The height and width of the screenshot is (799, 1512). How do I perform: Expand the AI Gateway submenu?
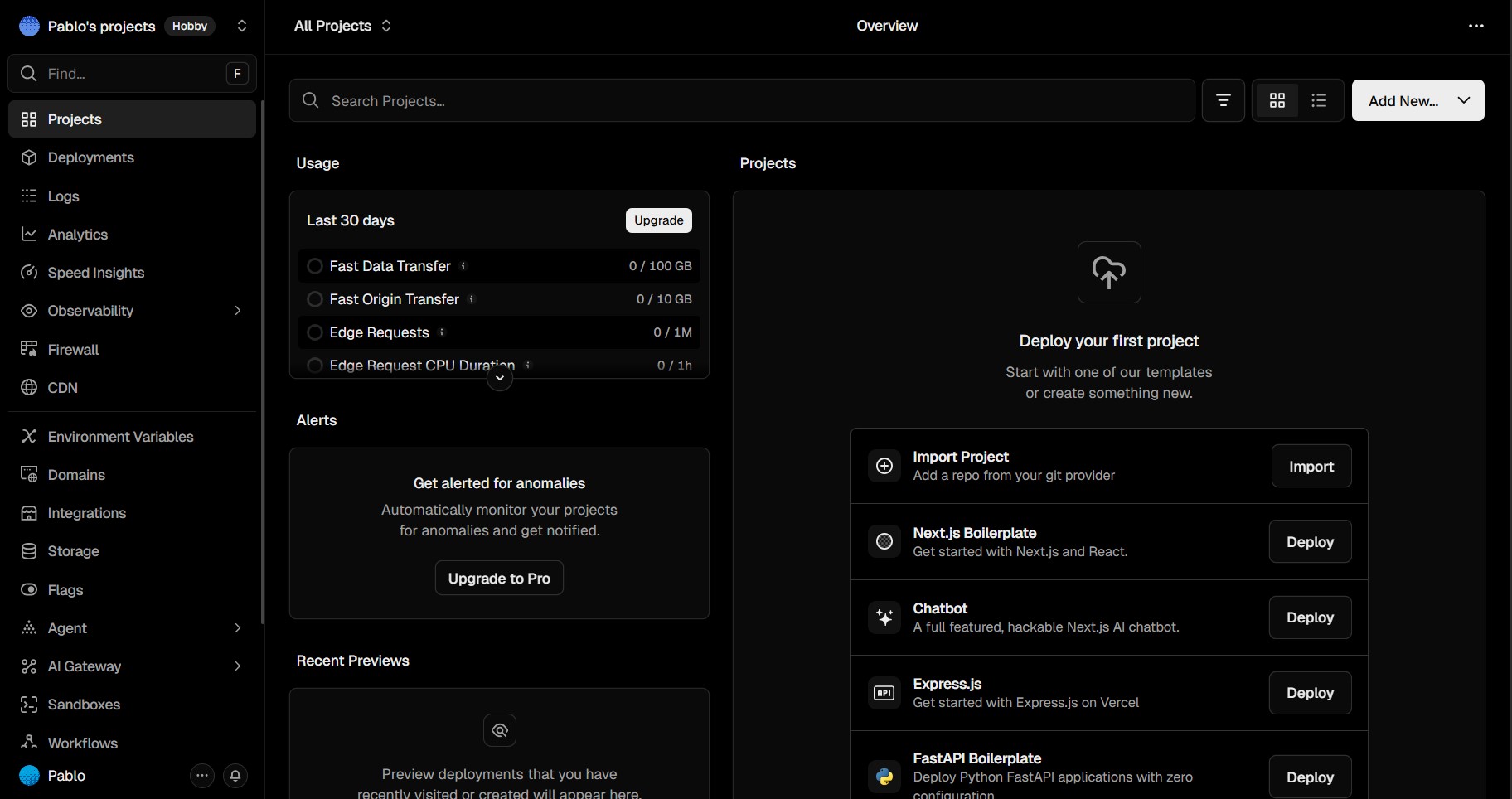click(238, 666)
